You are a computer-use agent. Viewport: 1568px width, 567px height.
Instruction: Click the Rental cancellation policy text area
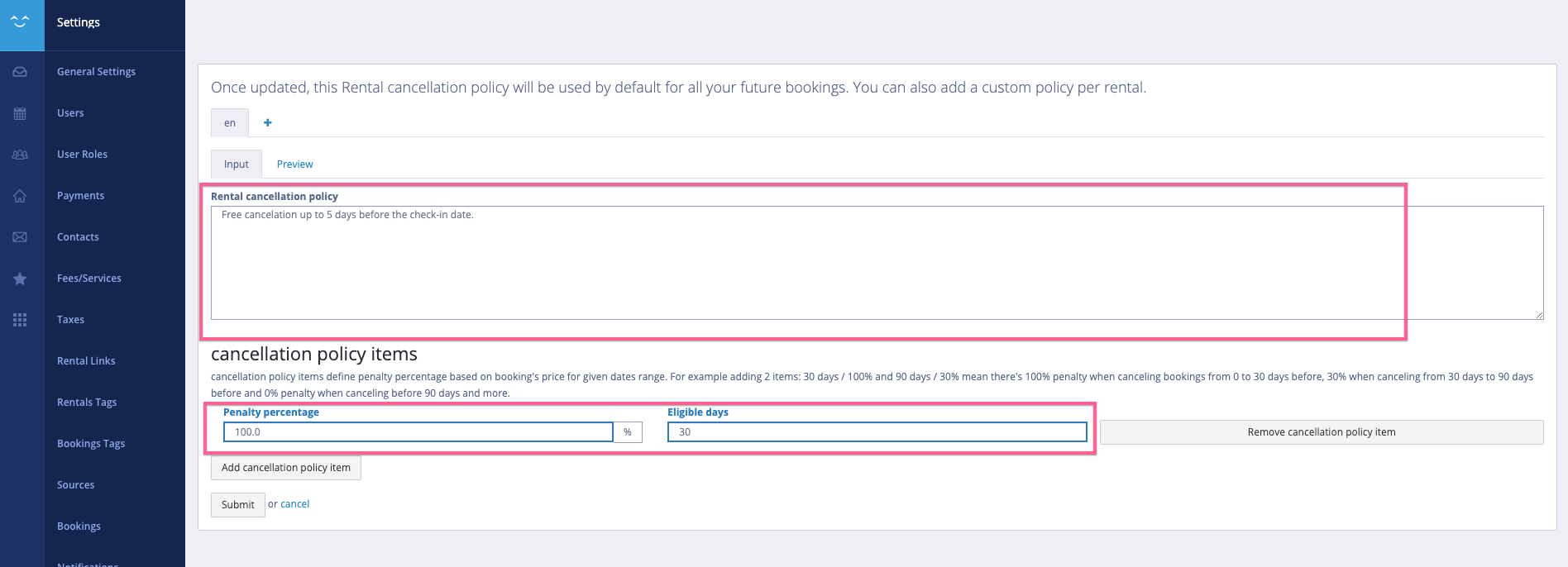tap(877, 263)
